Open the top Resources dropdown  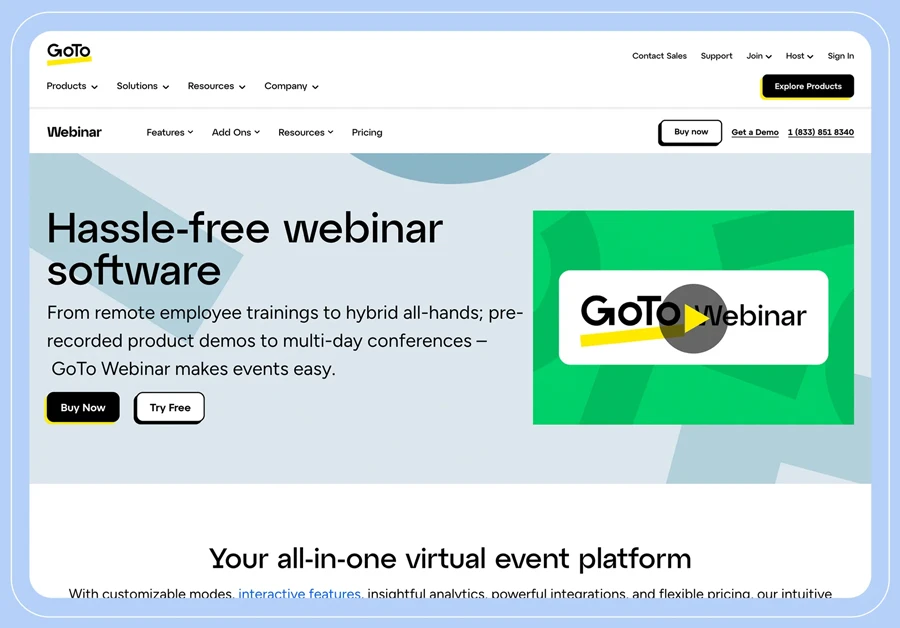pyautogui.click(x=216, y=86)
